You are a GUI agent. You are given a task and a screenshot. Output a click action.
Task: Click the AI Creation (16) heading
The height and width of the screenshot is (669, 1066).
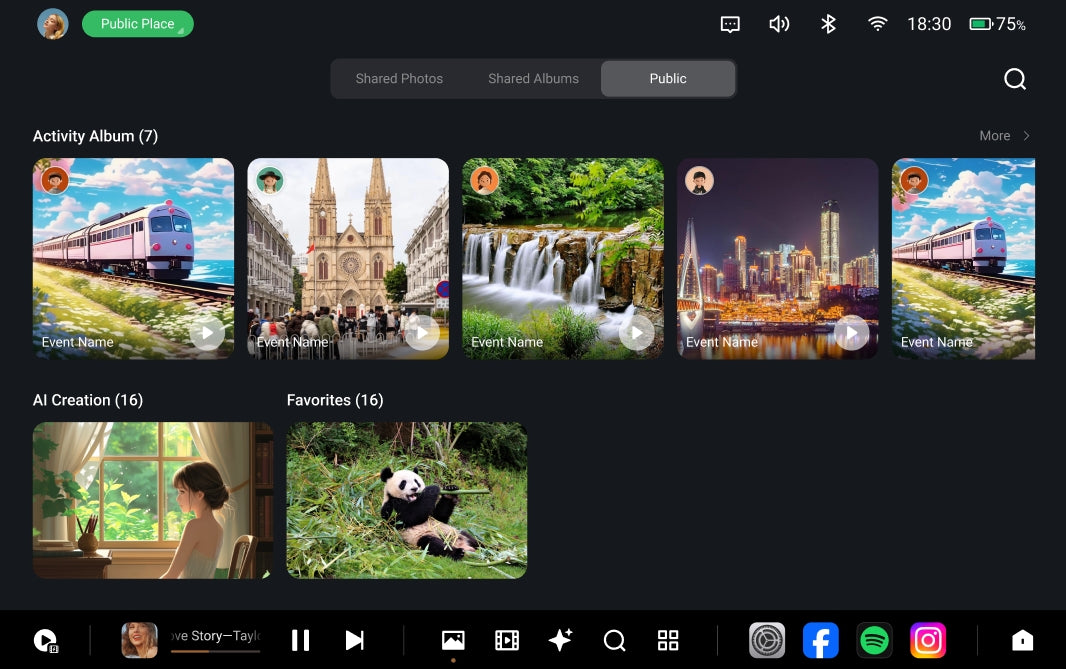tap(88, 400)
